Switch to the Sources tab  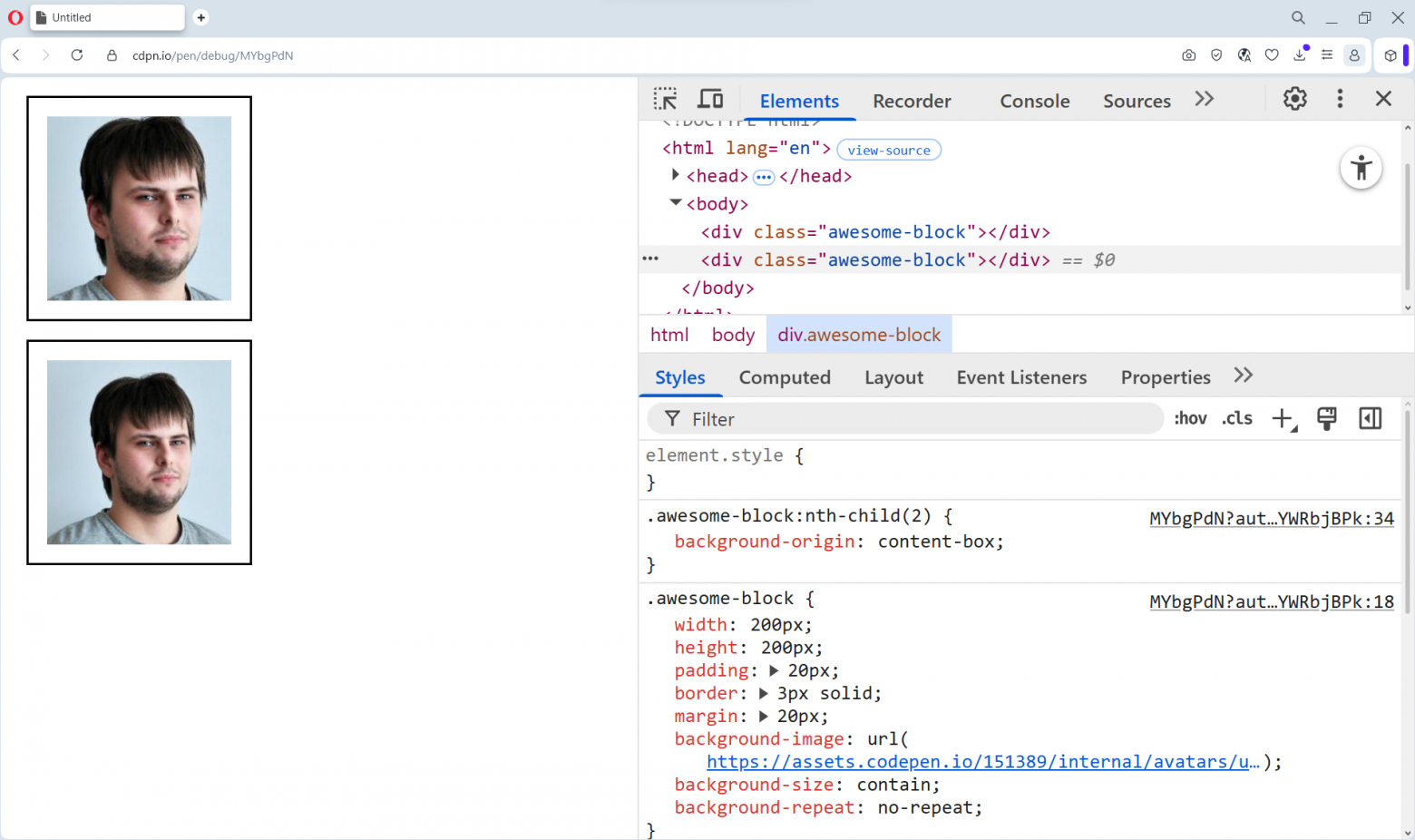[1137, 101]
